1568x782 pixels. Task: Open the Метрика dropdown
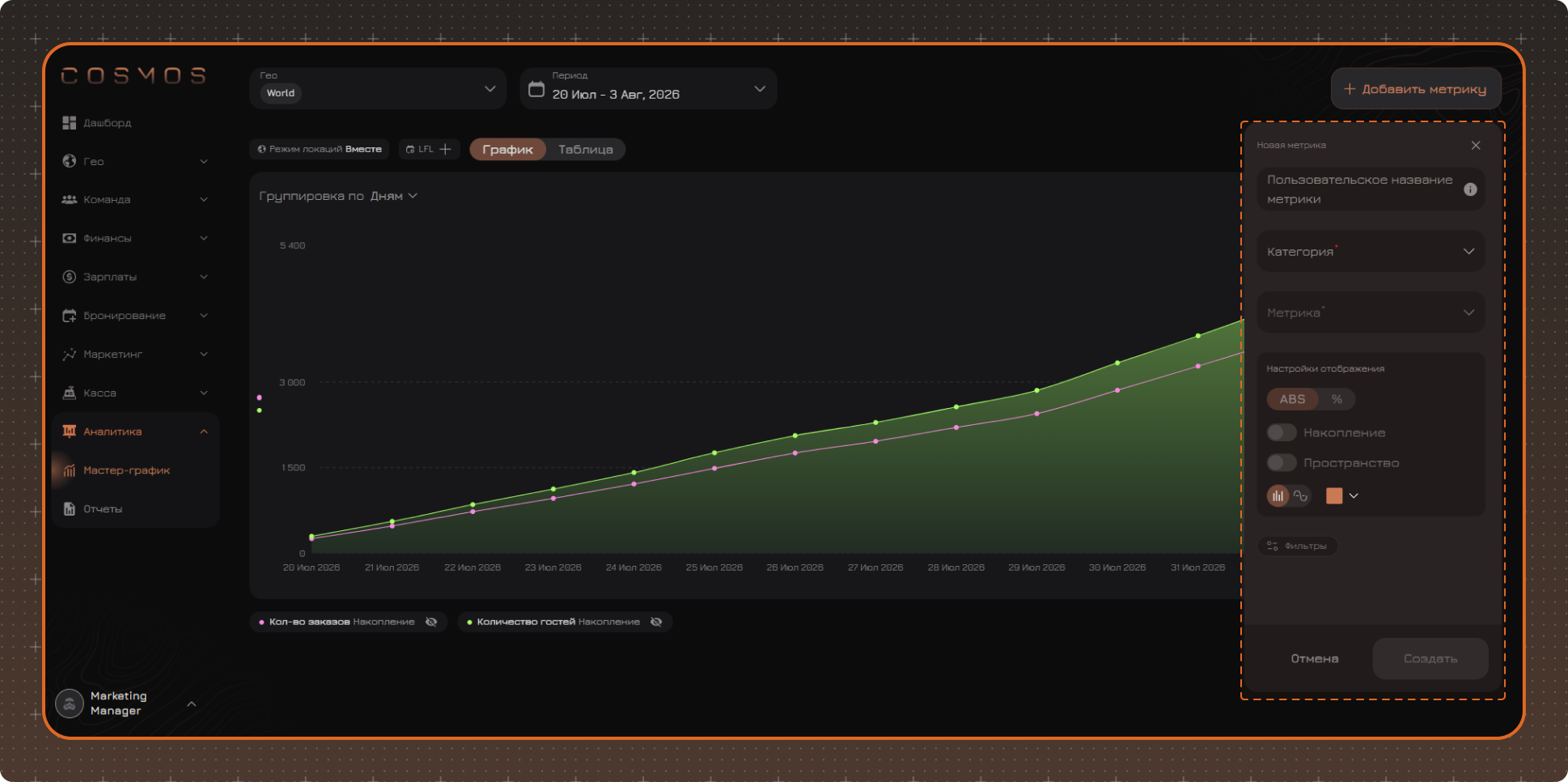click(1371, 312)
